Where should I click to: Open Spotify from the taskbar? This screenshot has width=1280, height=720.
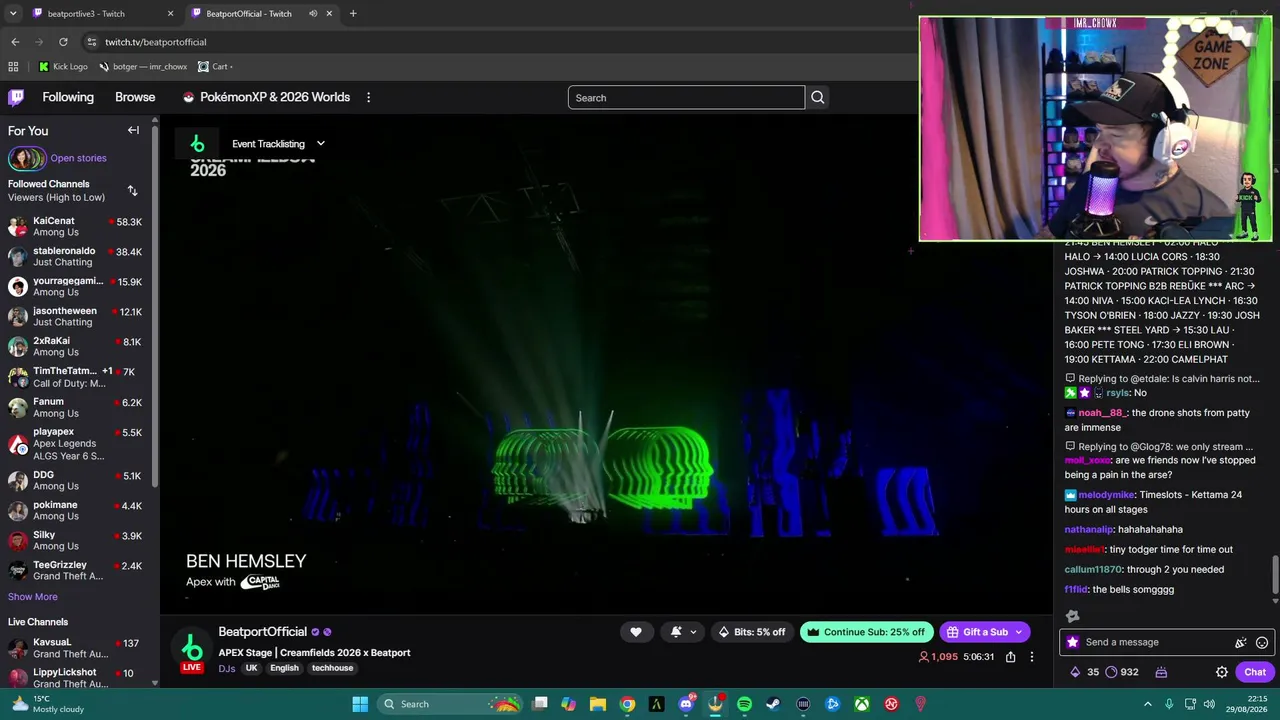744,704
